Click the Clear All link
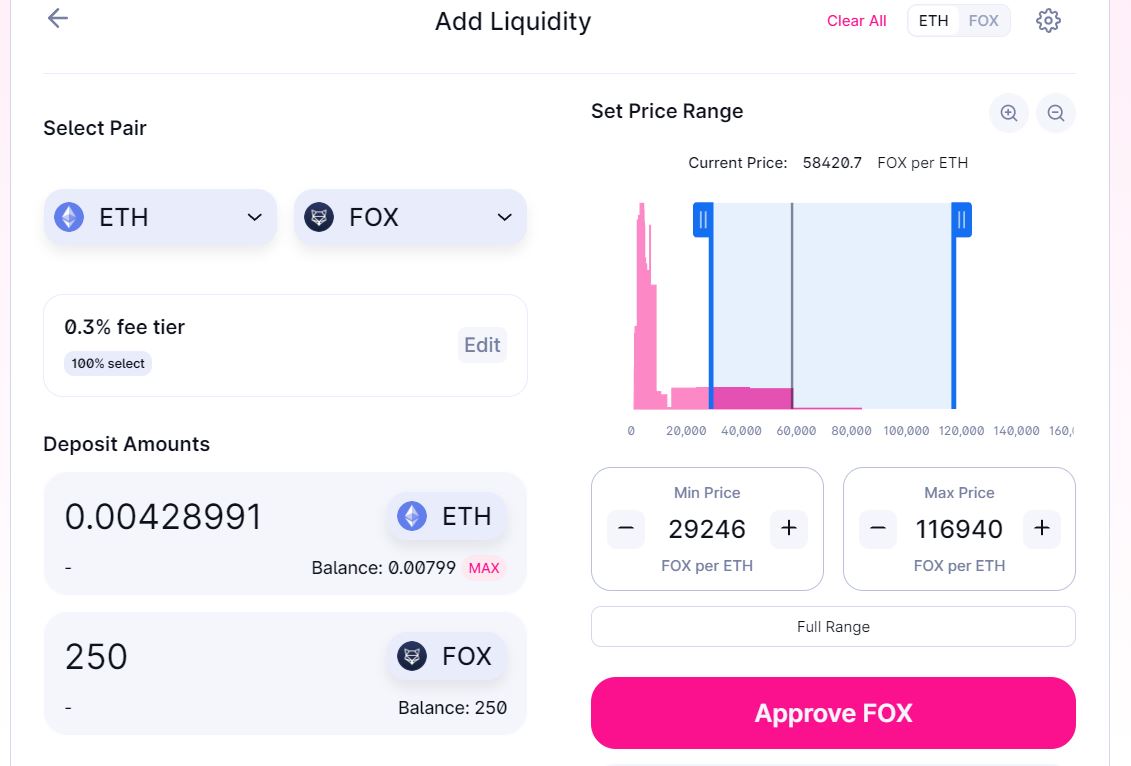The width and height of the screenshot is (1131, 766). [x=856, y=21]
